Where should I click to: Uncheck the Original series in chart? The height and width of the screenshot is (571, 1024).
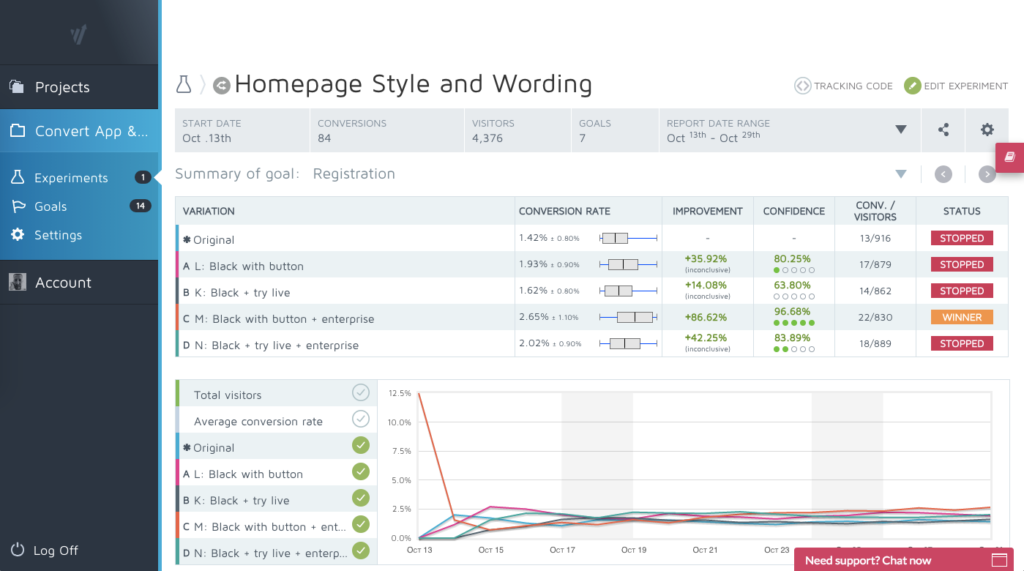(361, 446)
